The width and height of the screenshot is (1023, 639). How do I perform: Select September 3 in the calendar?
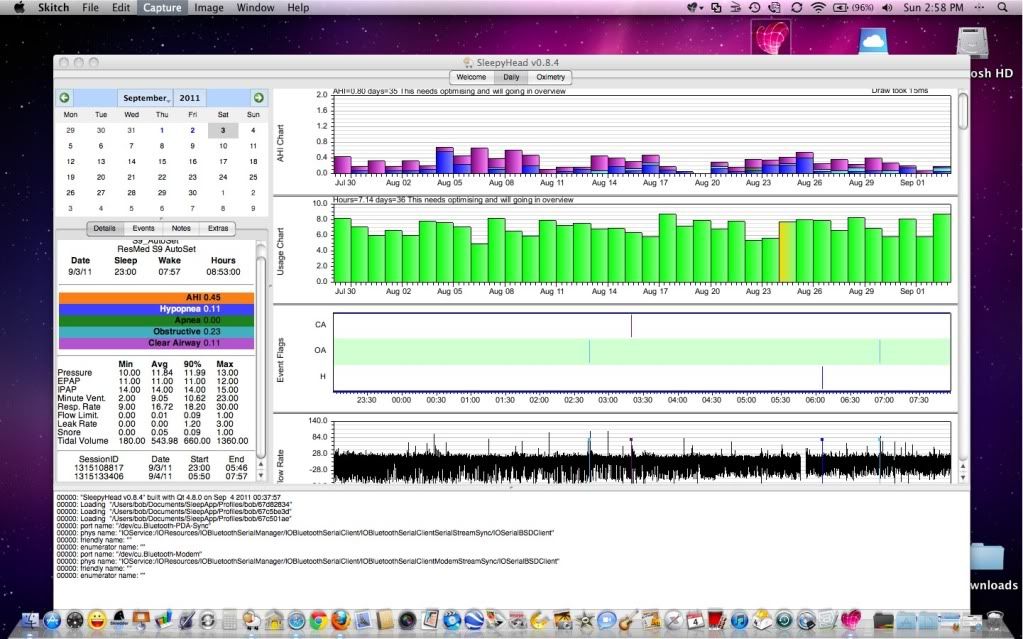pyautogui.click(x=222, y=130)
